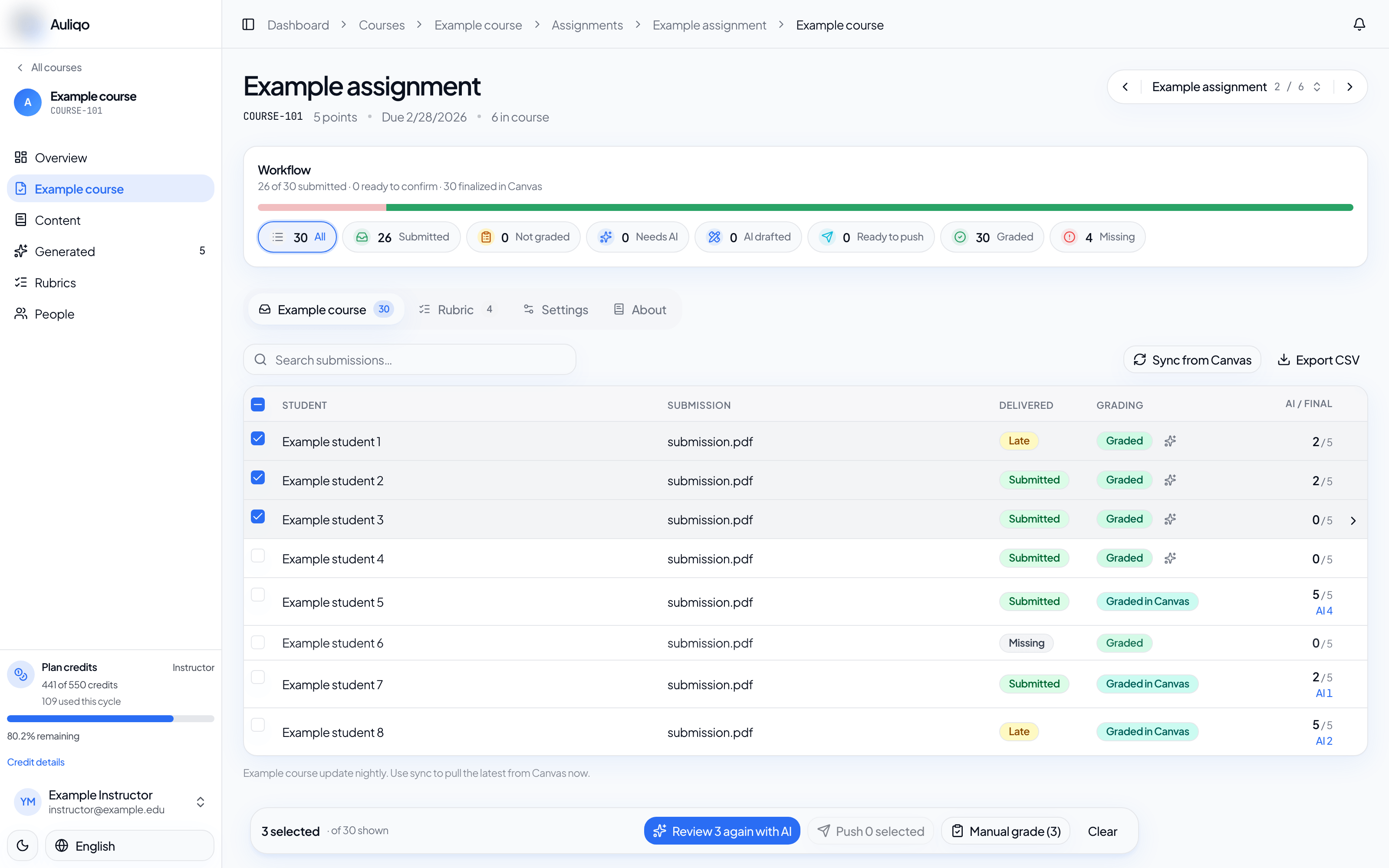
Task: Click the Courses breadcrumb
Action: [382, 25]
